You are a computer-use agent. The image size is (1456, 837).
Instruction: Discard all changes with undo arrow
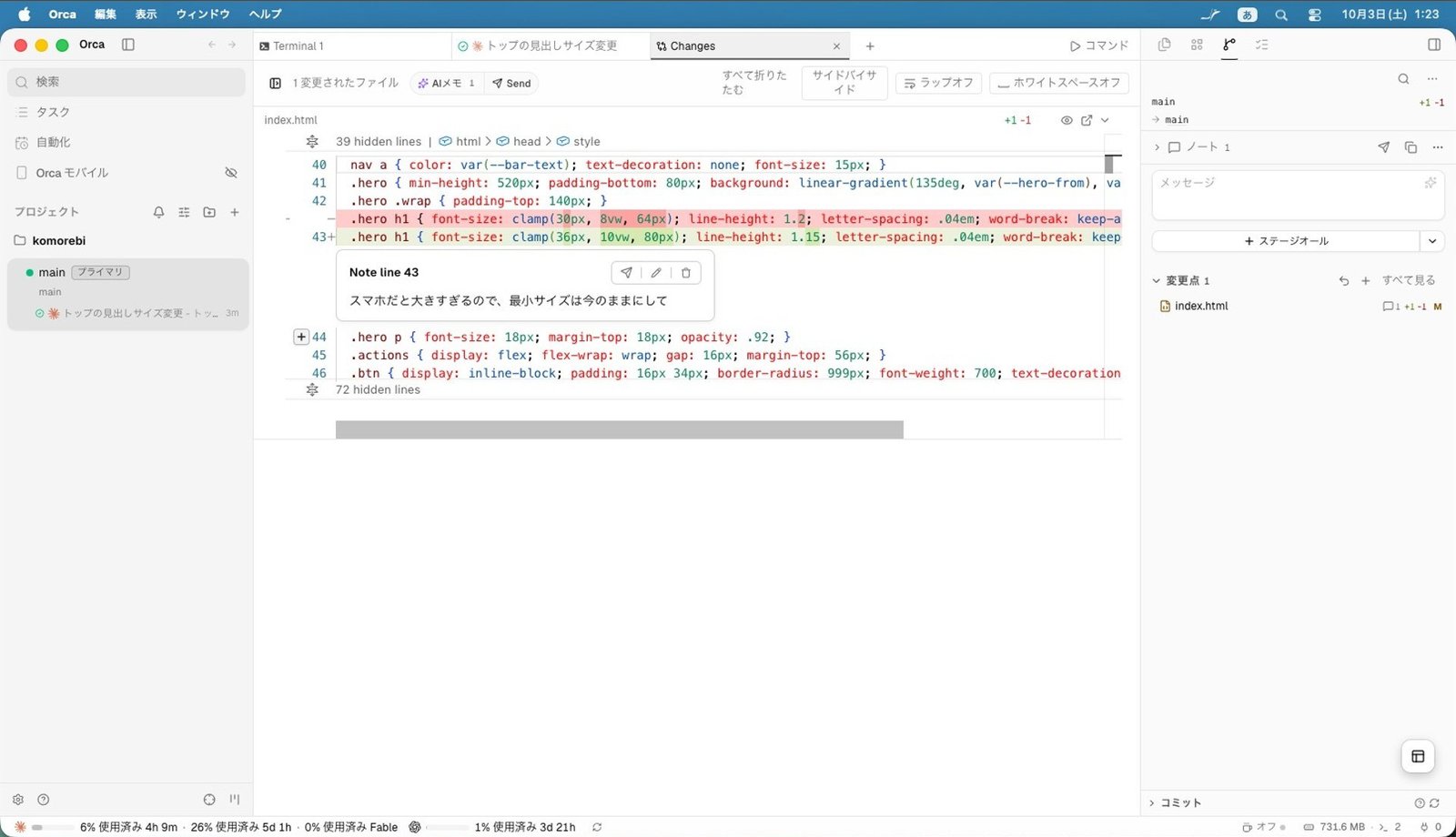point(1344,281)
